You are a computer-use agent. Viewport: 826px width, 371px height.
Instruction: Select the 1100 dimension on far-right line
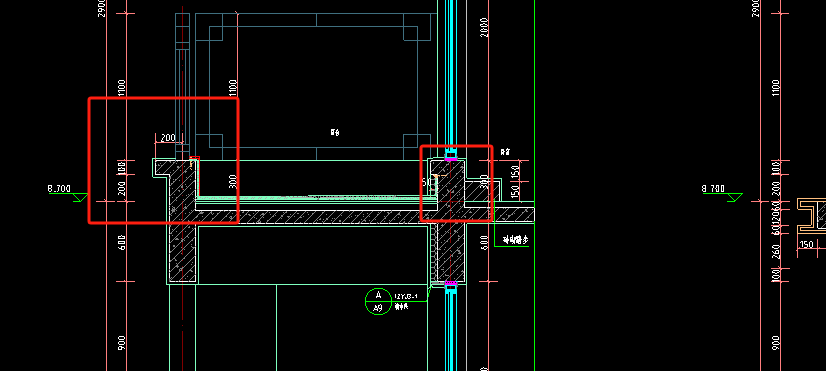pyautogui.click(x=777, y=88)
